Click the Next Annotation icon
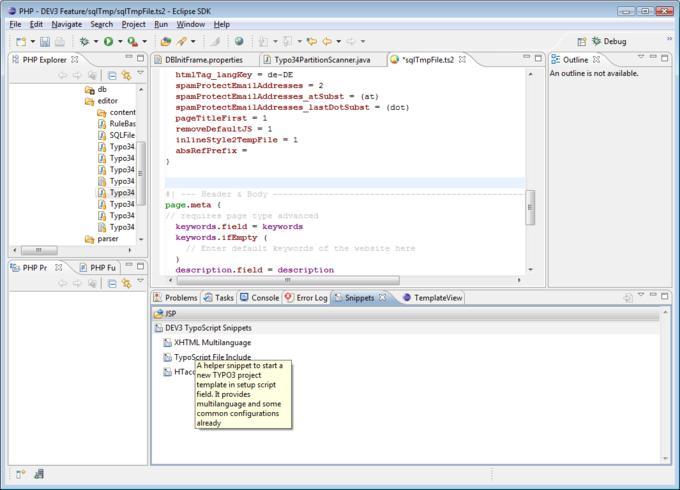This screenshot has height=490, width=680. pos(263,42)
